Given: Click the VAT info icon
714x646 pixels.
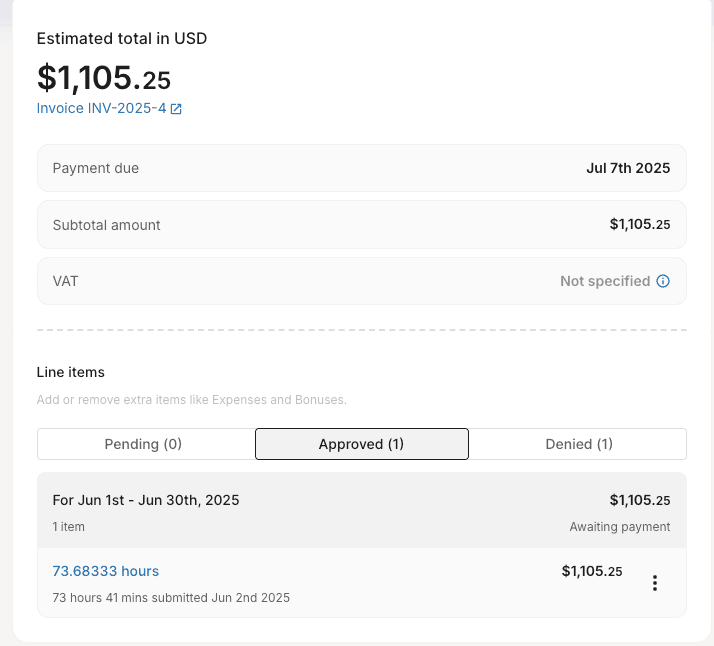Looking at the screenshot, I should click(663, 281).
